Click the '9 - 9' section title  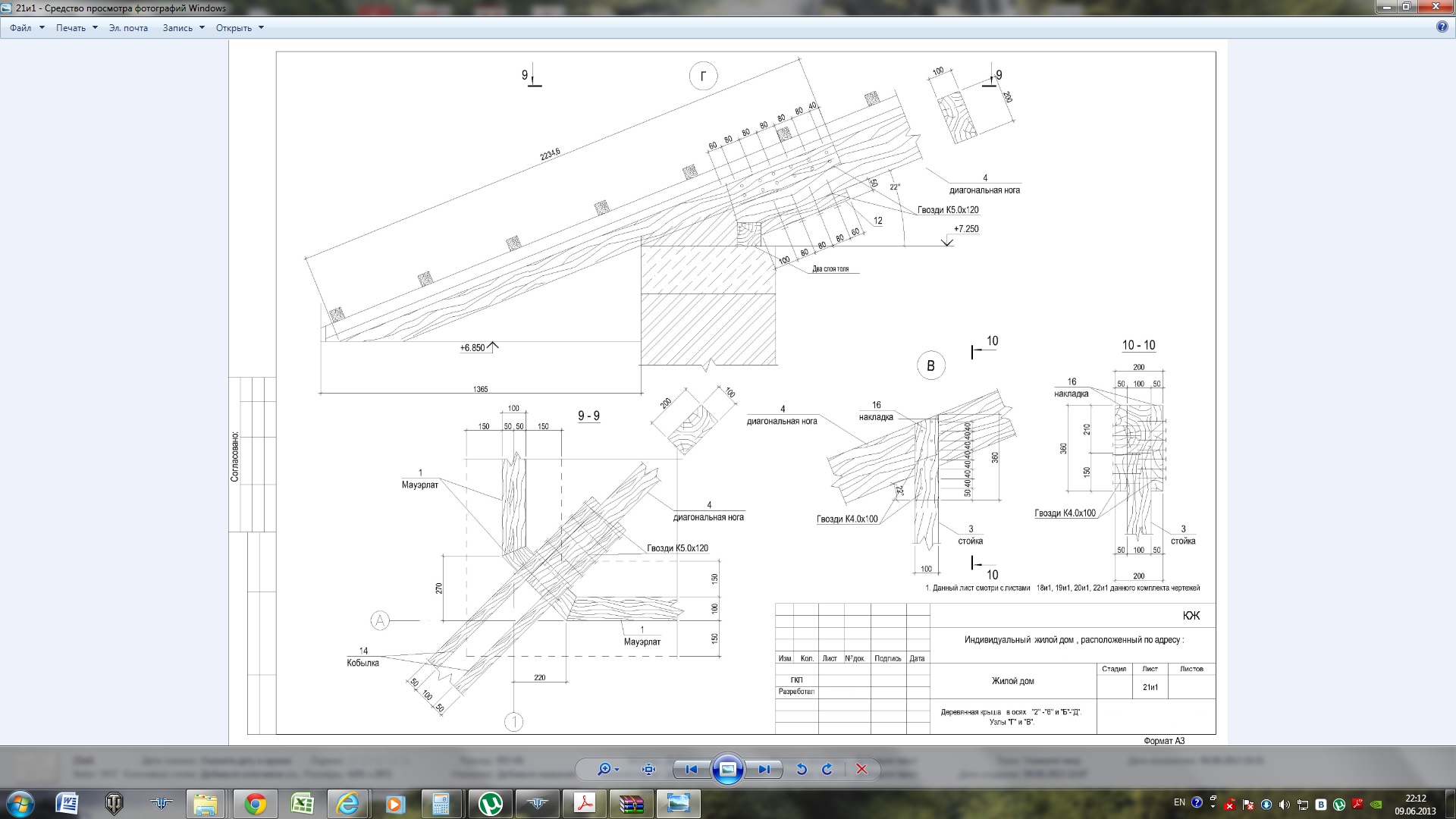tap(588, 416)
